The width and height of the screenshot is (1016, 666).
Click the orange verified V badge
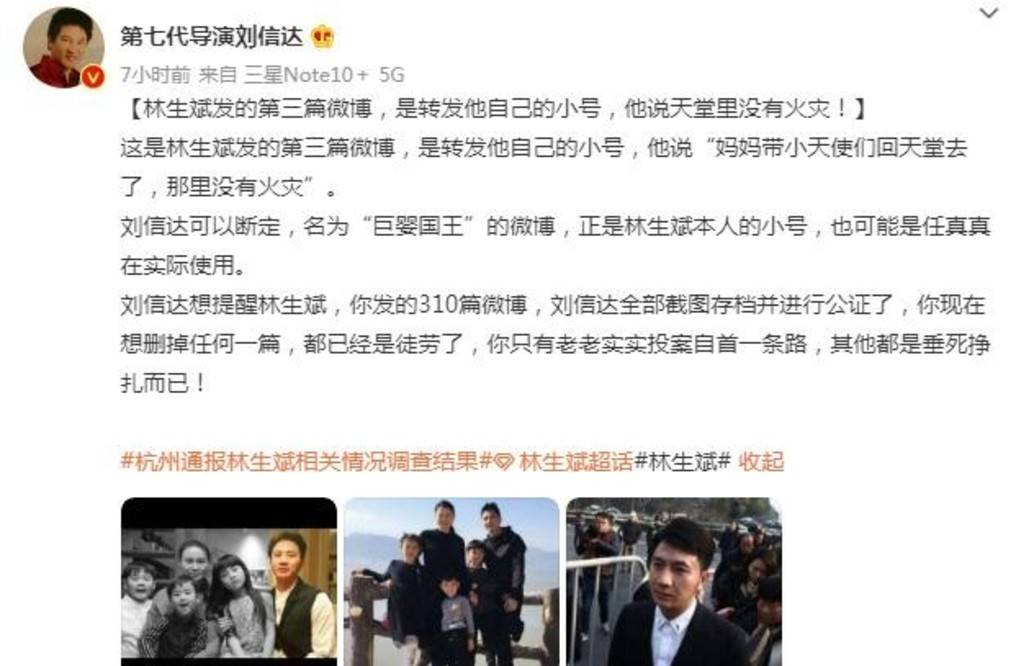point(93,77)
